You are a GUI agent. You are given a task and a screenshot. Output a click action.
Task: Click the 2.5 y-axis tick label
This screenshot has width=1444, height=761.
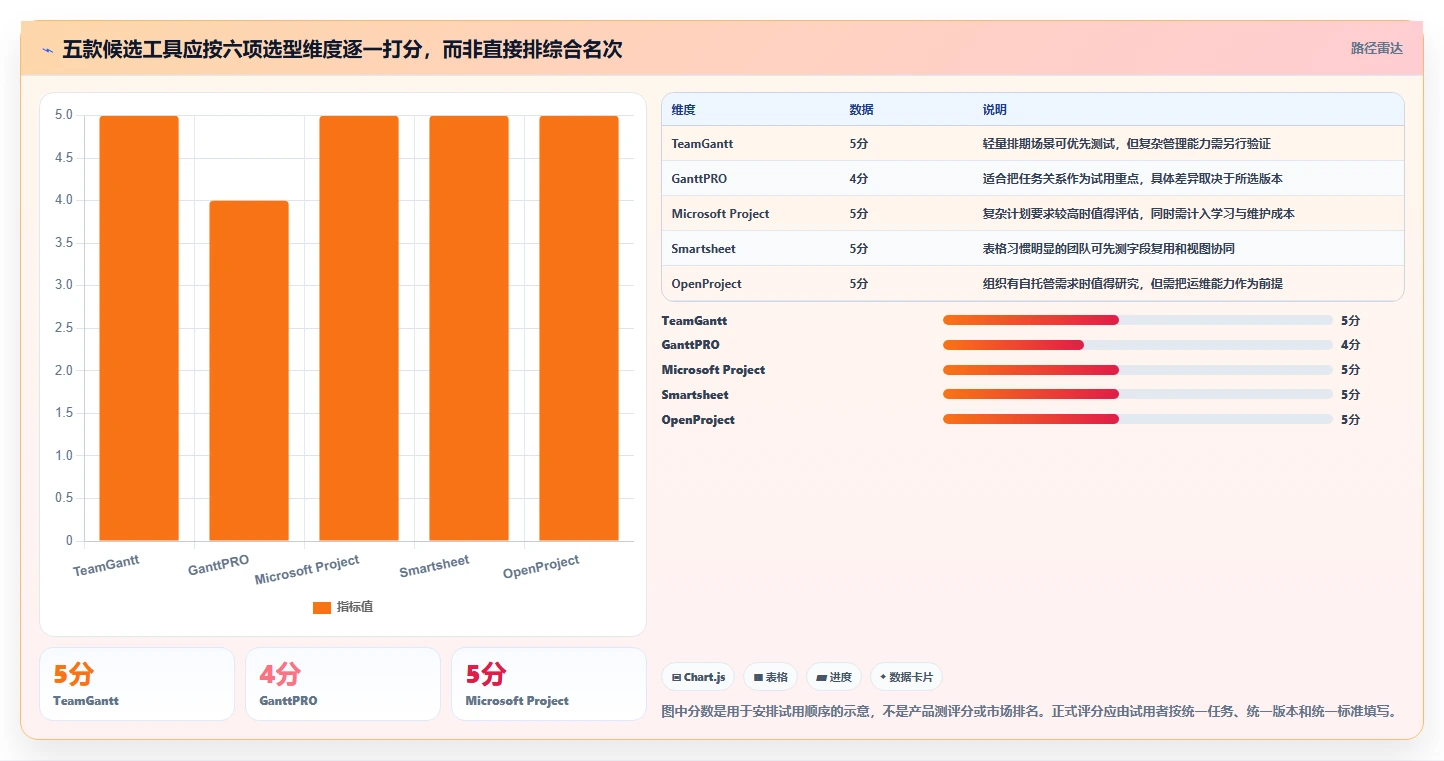[64, 328]
